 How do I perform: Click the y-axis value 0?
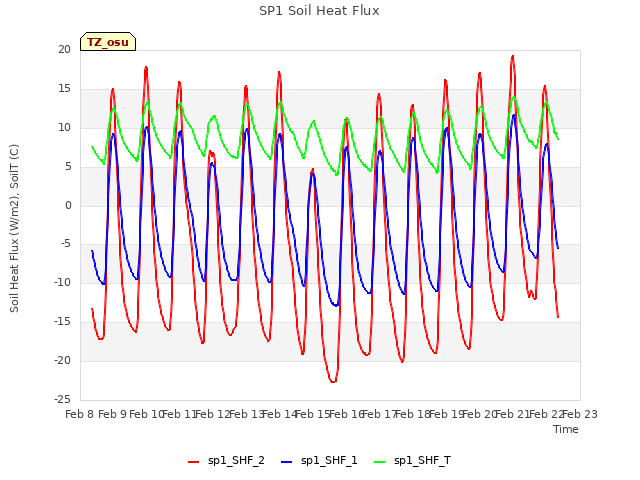68,205
